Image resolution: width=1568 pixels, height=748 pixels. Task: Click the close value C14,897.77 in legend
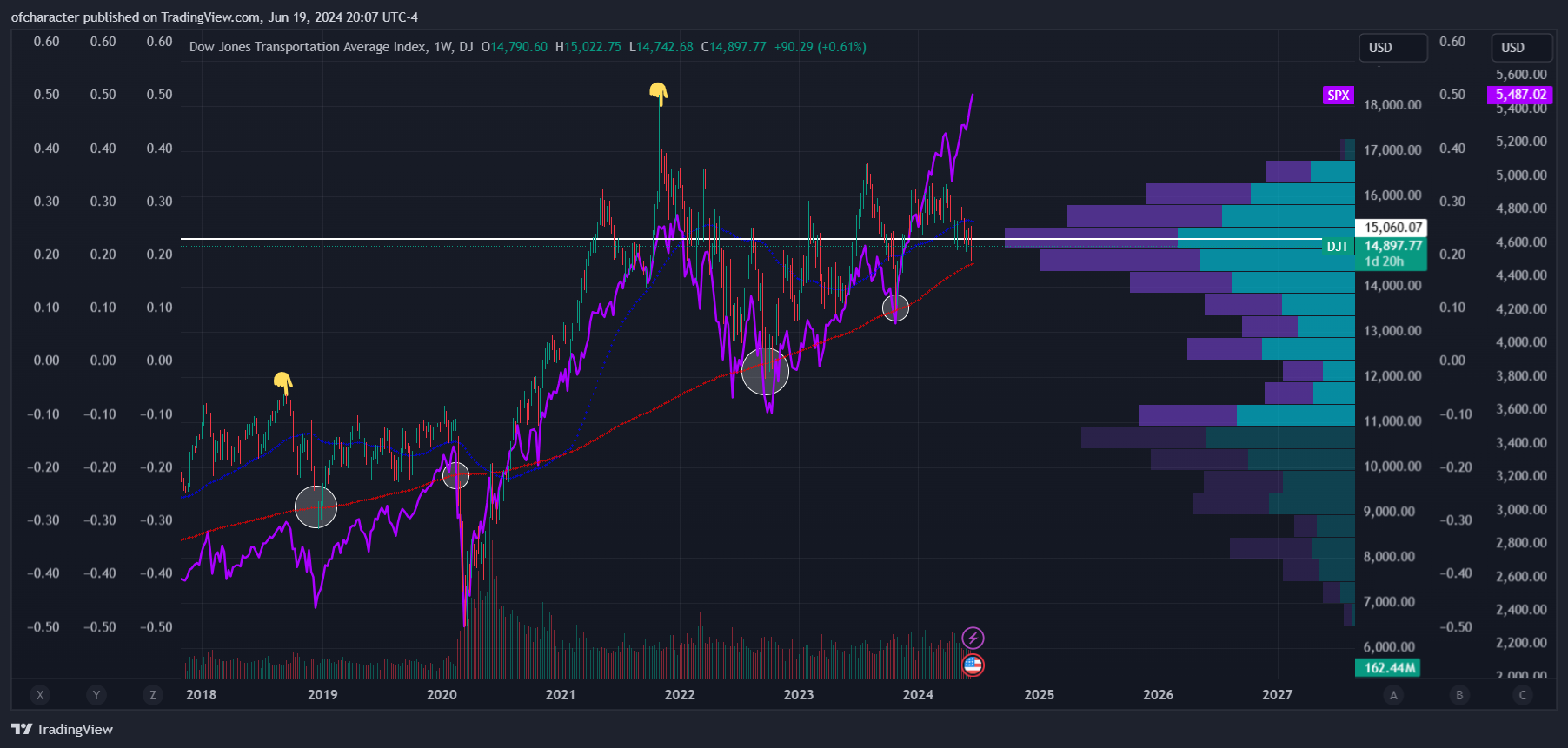pyautogui.click(x=734, y=47)
